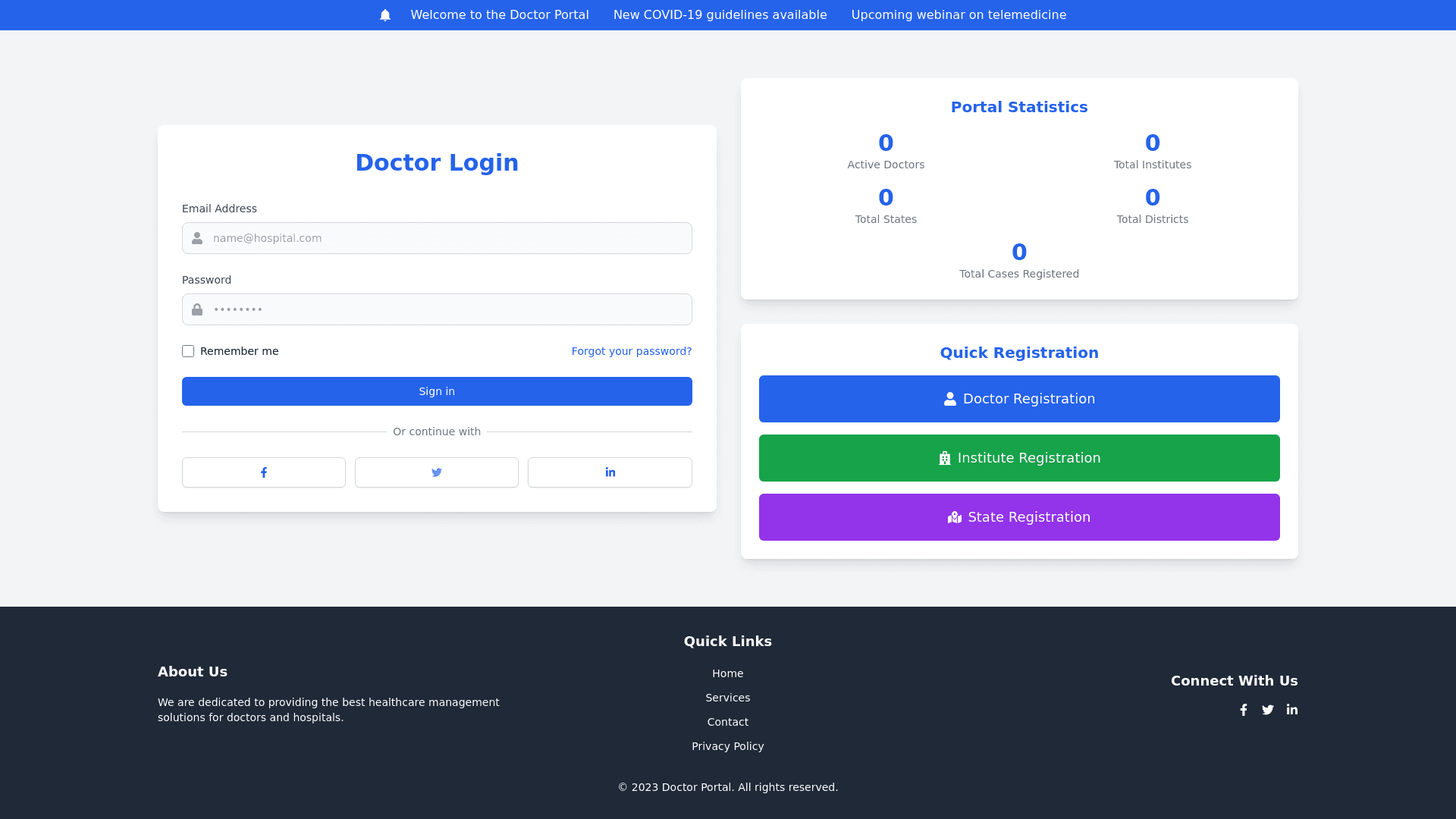Click the notification bell icon
This screenshot has width=1456, height=819.
[385, 15]
